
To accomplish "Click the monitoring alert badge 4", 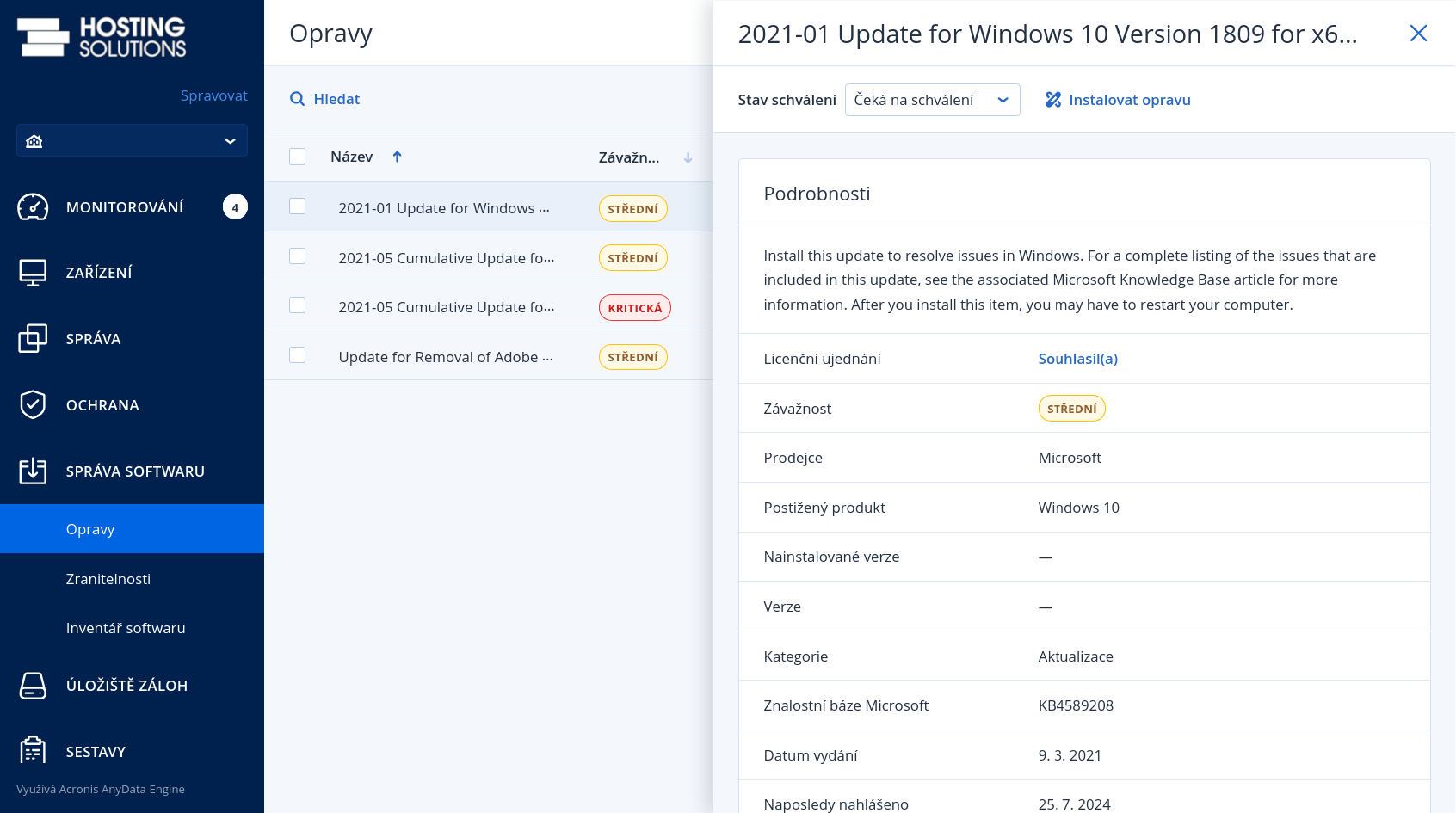I will click(235, 207).
